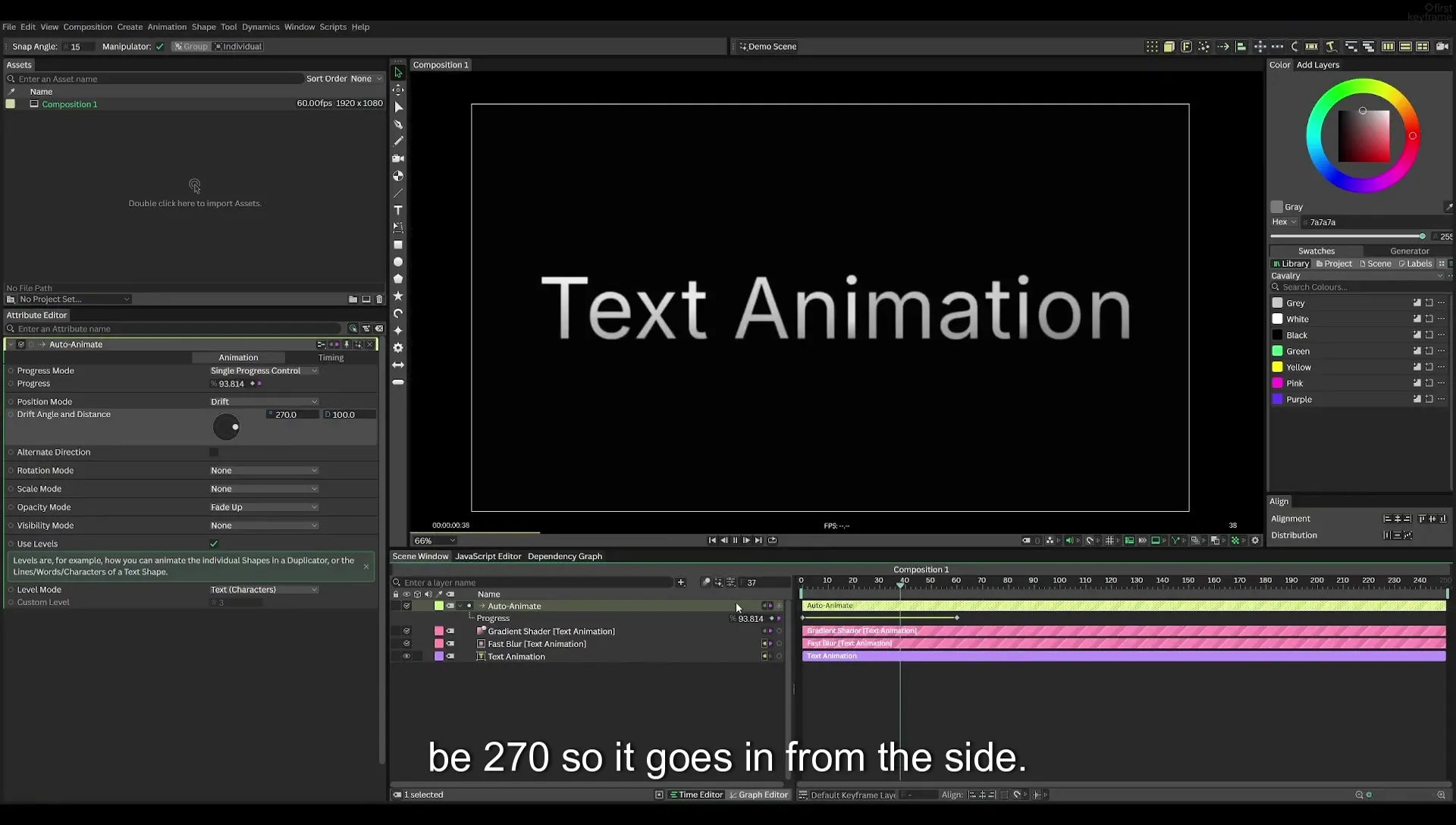The width and height of the screenshot is (1456, 825).
Task: Open the Composition menu
Action: point(87,27)
